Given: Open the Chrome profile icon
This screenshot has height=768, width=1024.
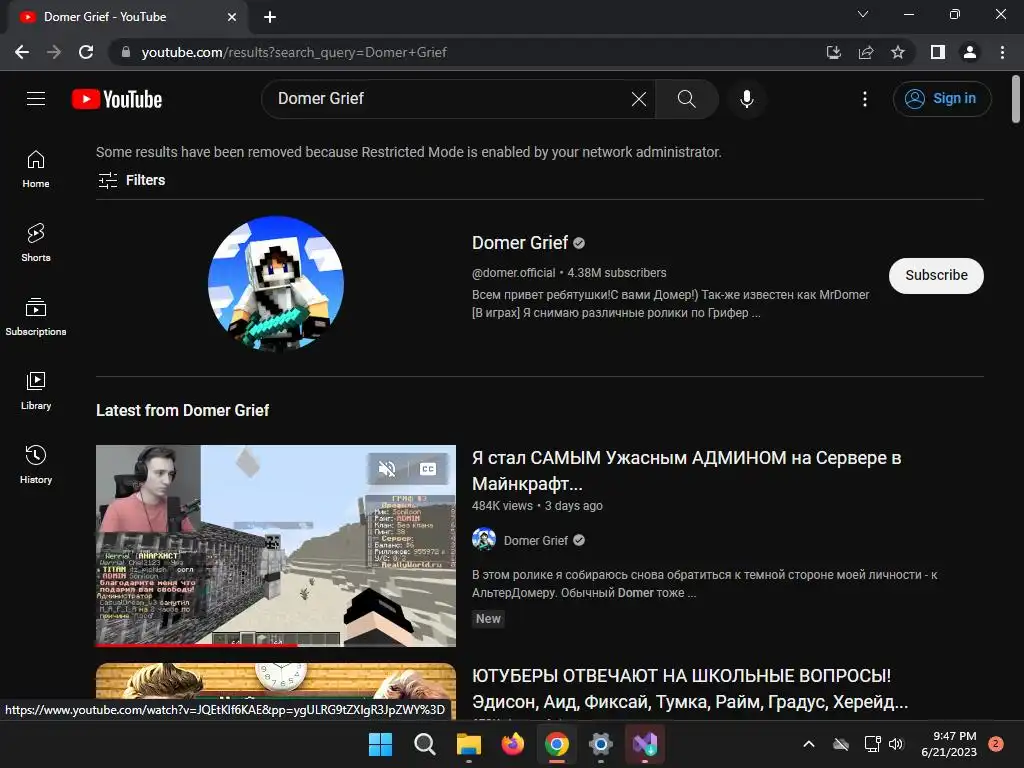Looking at the screenshot, I should [970, 52].
